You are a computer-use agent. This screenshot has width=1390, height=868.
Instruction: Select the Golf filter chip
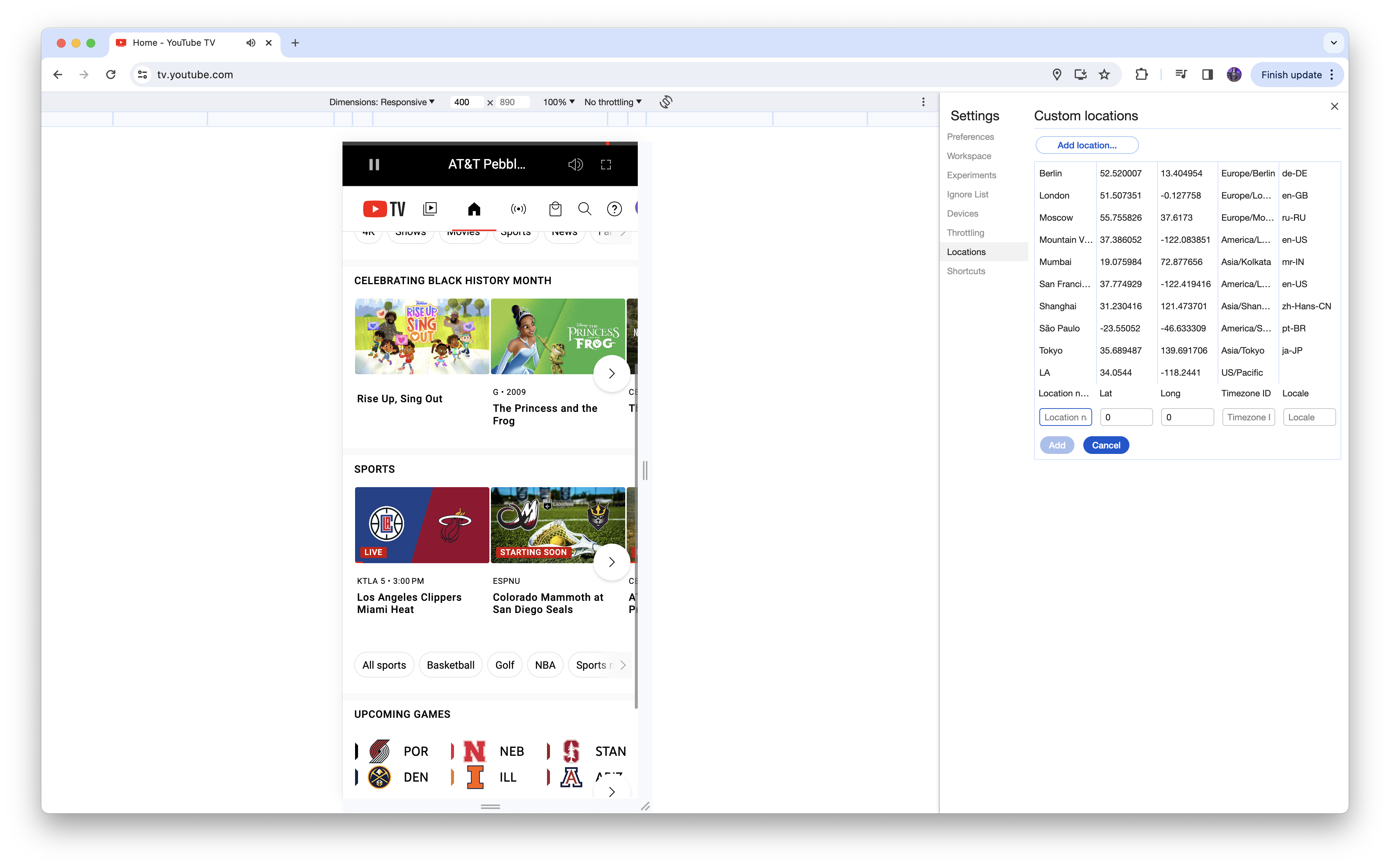tap(504, 665)
